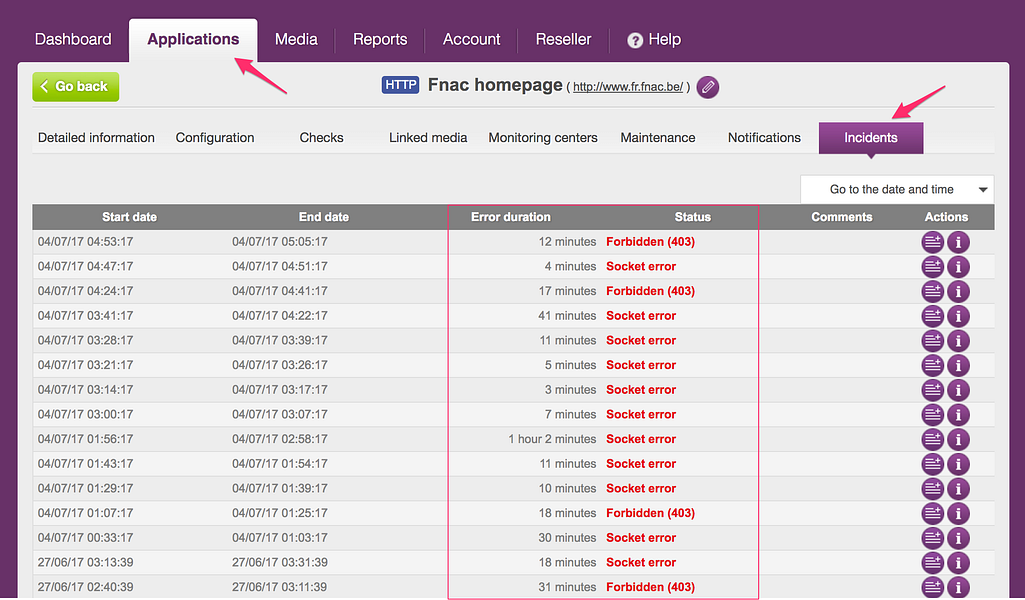Select the Checks tab

point(321,137)
